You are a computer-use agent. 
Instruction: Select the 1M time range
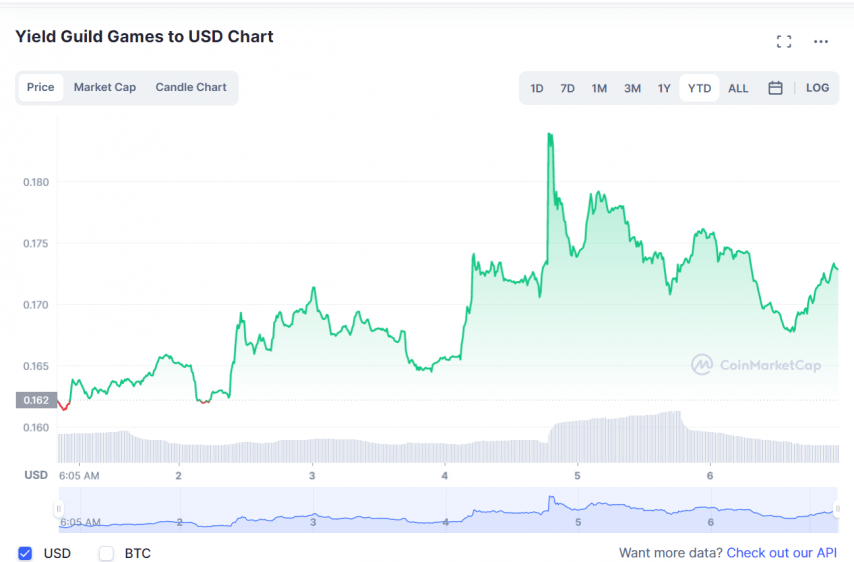[x=599, y=88]
